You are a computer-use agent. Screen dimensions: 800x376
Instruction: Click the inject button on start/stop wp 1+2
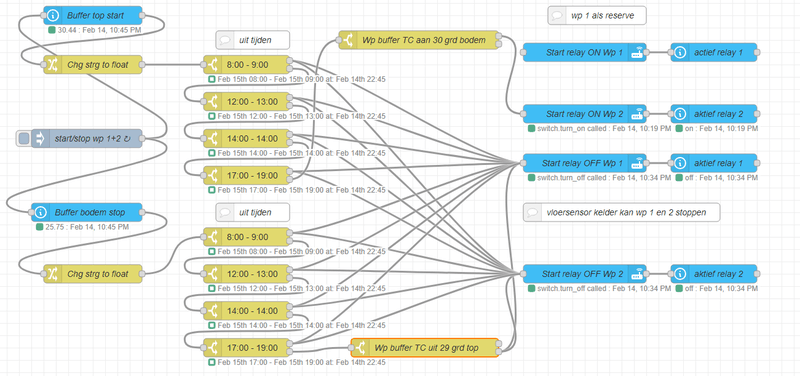tap(23, 138)
